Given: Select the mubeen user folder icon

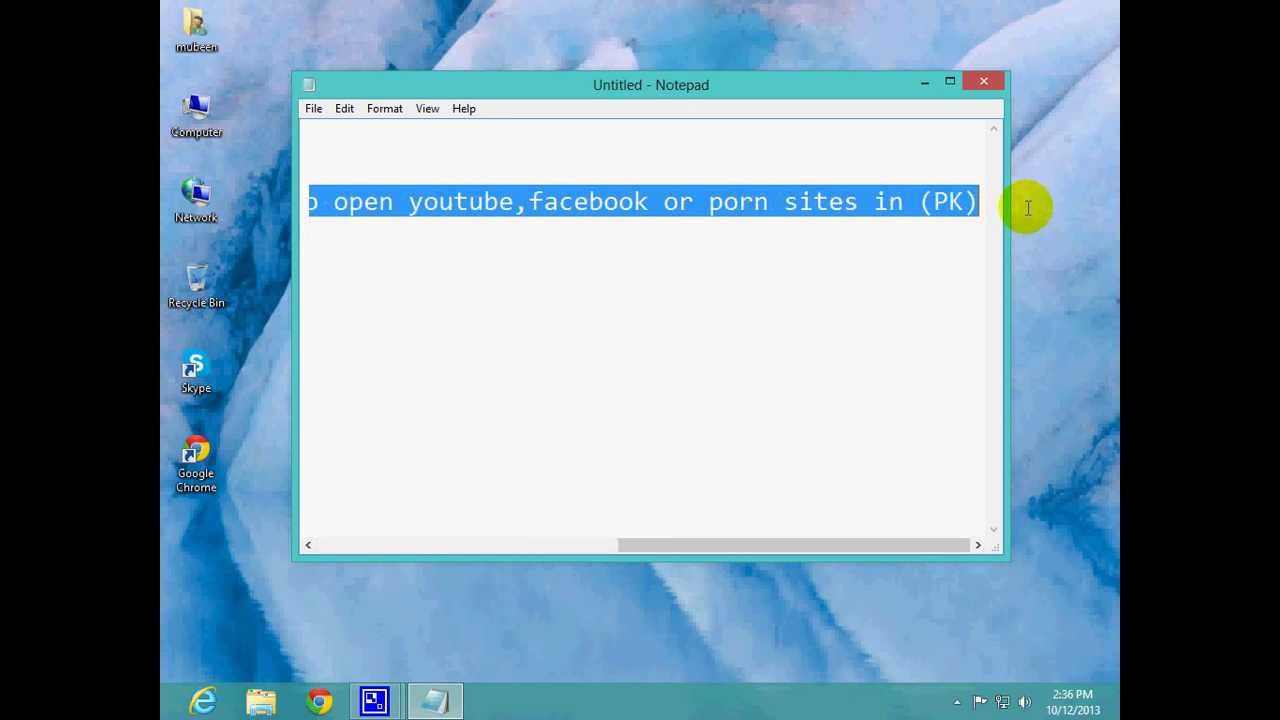Looking at the screenshot, I should click(196, 31).
